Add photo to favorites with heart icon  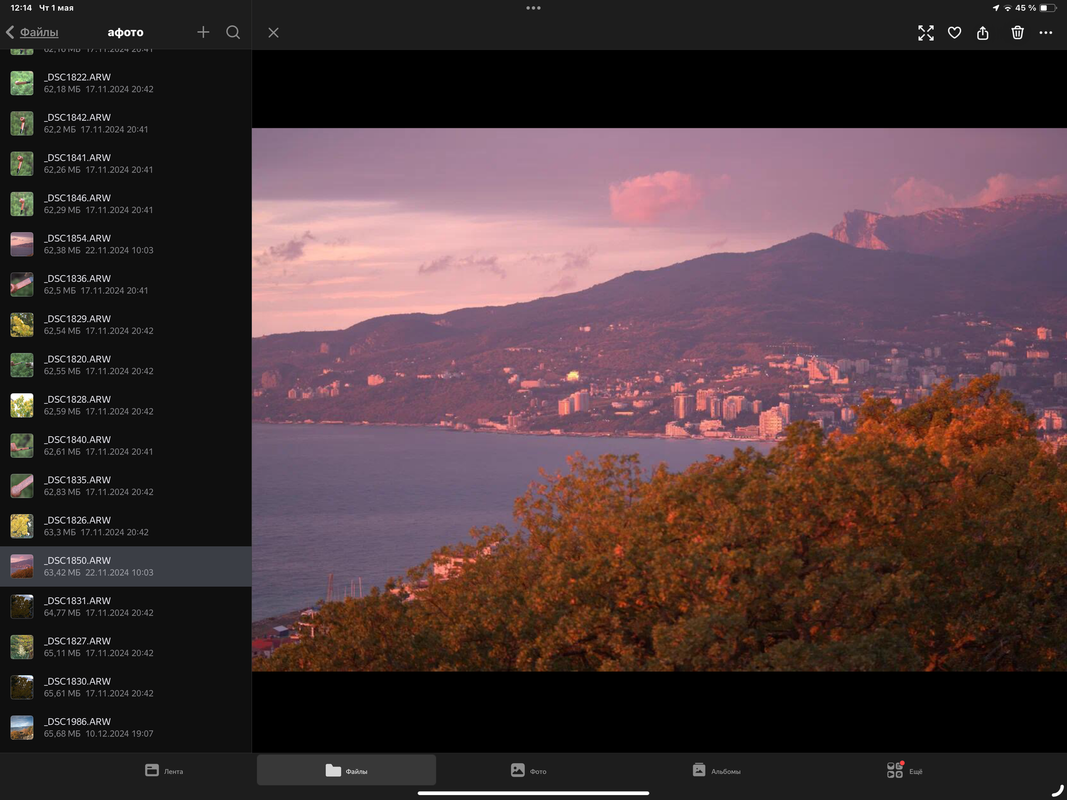point(954,33)
